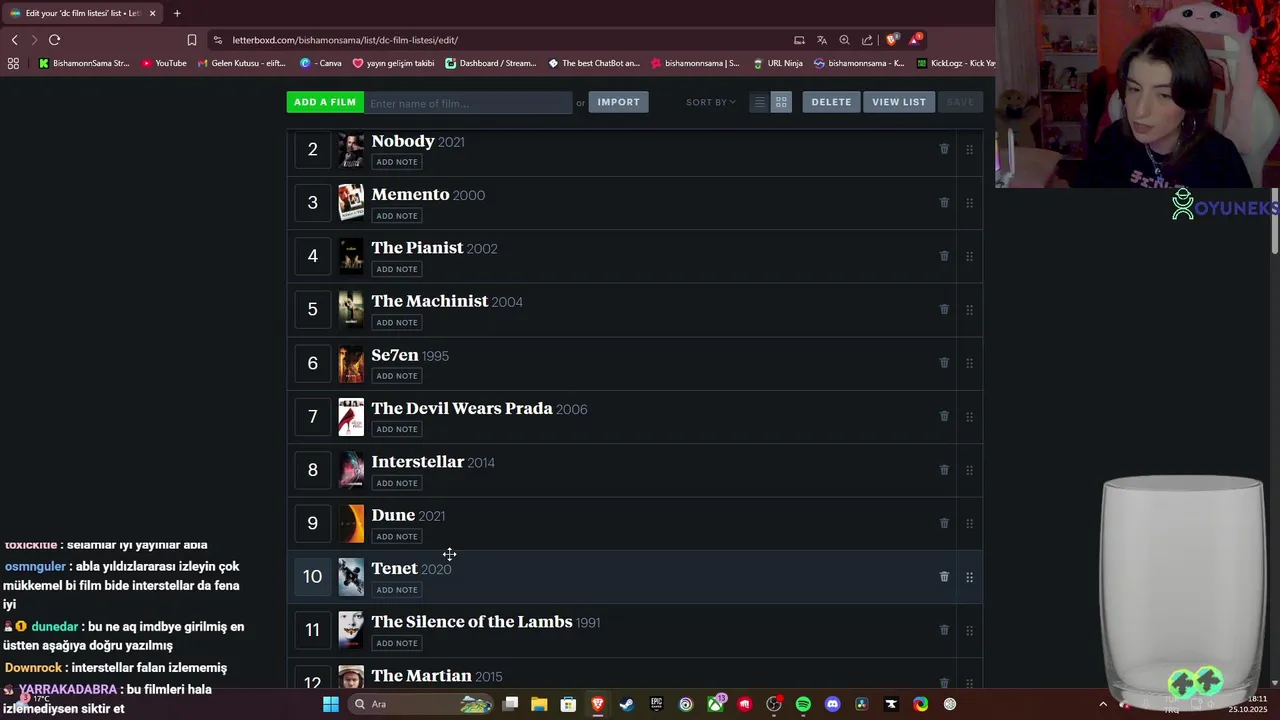Open The Silence of the Lambs title link
1280x720 pixels.
point(472,622)
